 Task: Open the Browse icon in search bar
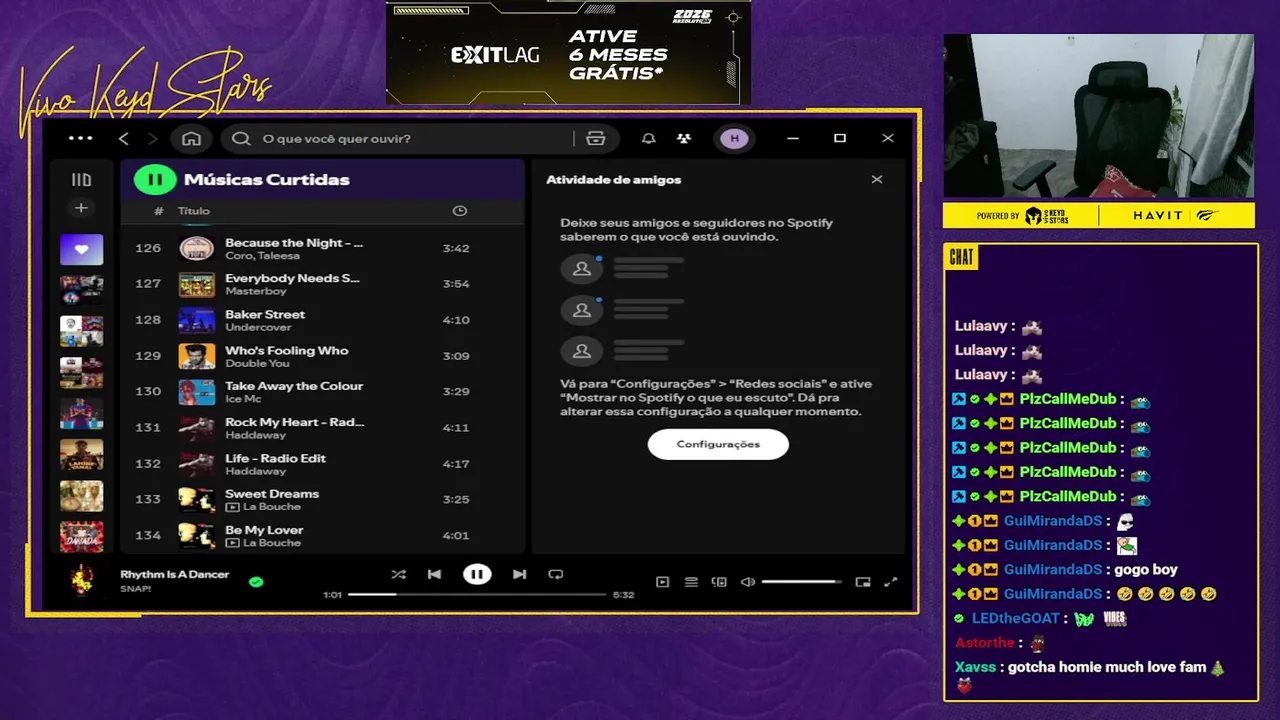[596, 138]
